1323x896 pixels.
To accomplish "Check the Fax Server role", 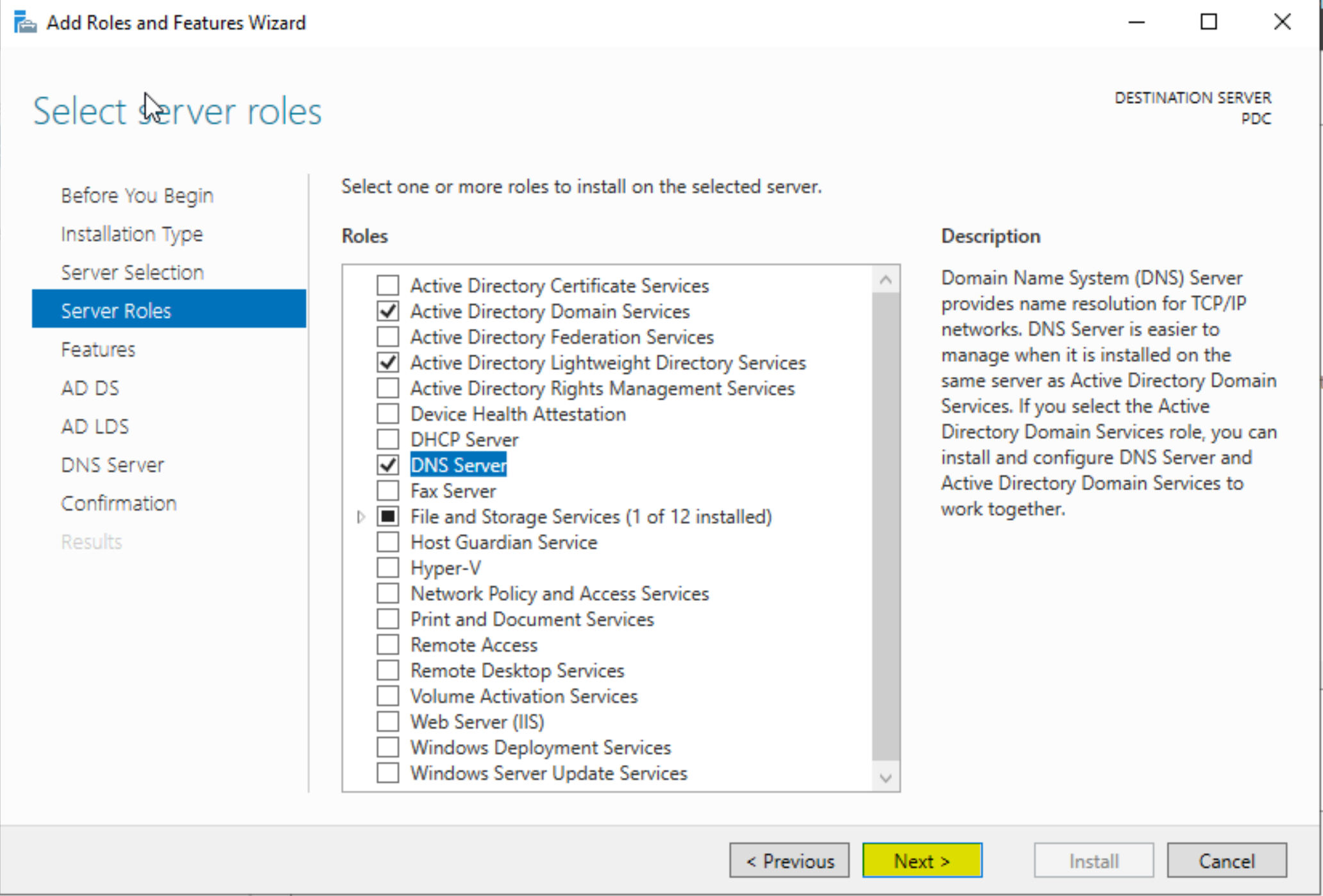I will point(388,491).
